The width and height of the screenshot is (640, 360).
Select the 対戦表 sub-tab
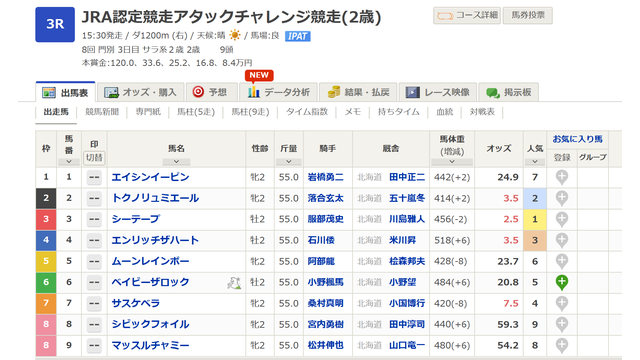(482, 112)
